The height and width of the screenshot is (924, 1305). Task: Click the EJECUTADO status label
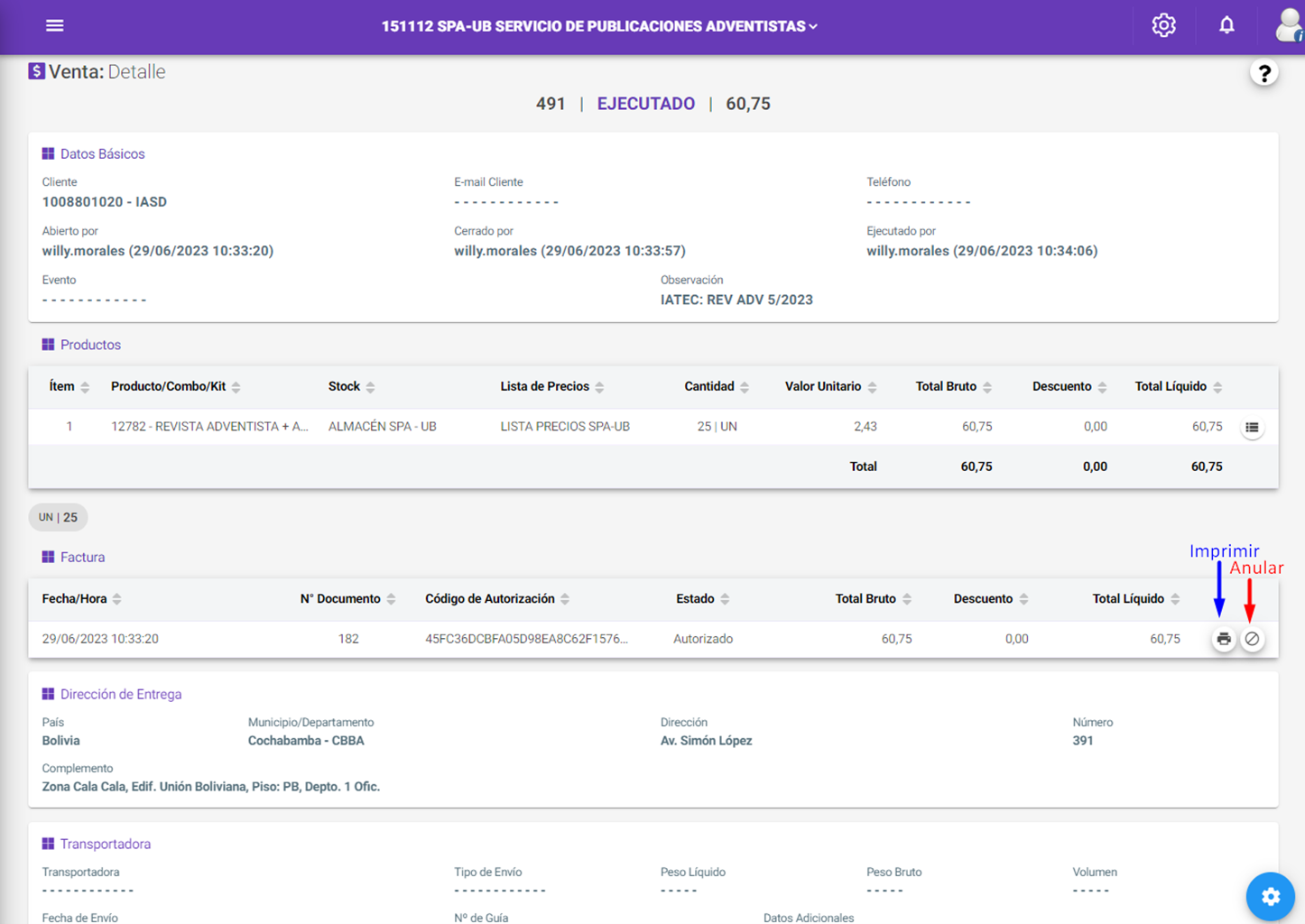646,104
